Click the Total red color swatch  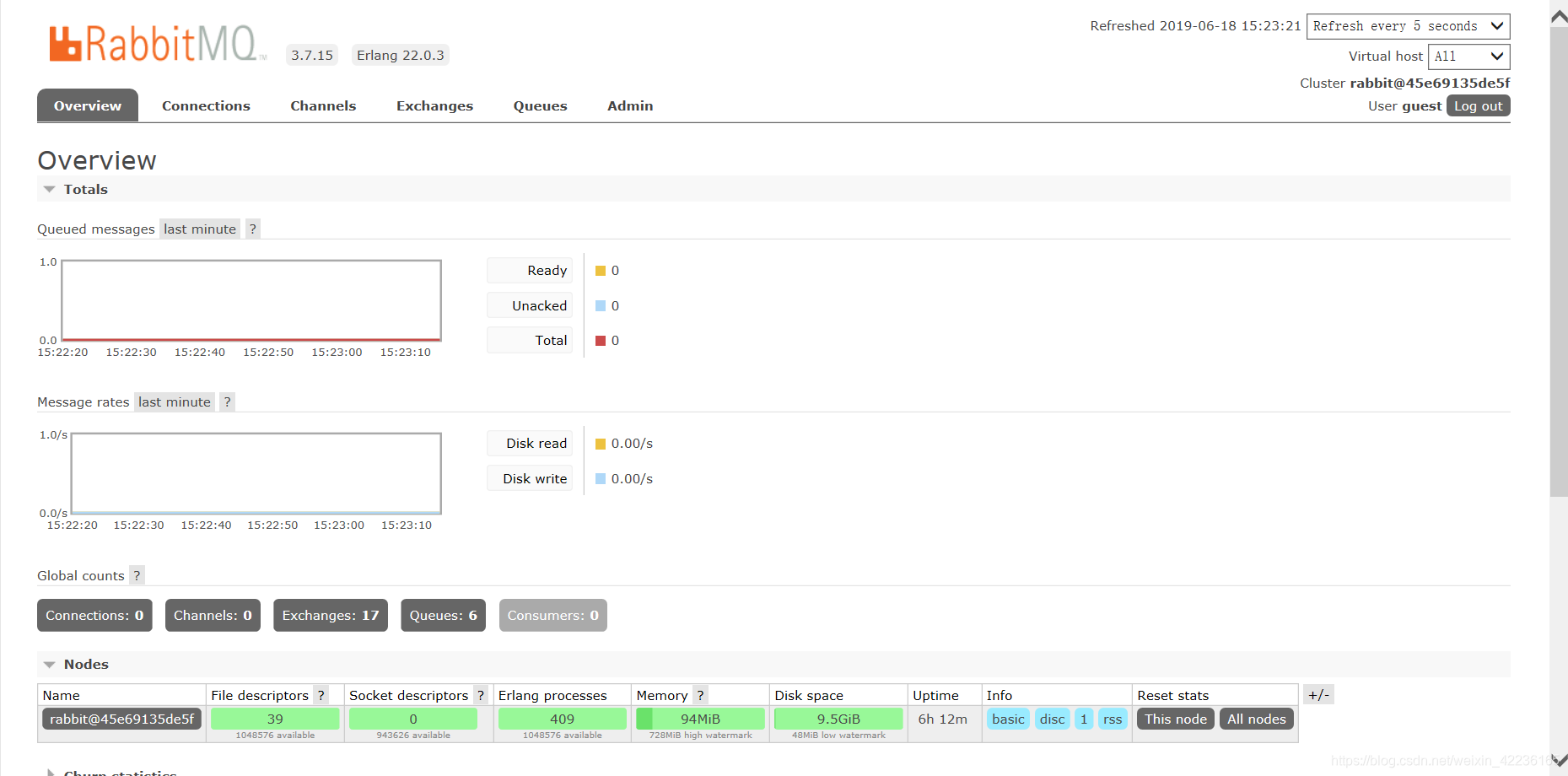click(x=601, y=341)
